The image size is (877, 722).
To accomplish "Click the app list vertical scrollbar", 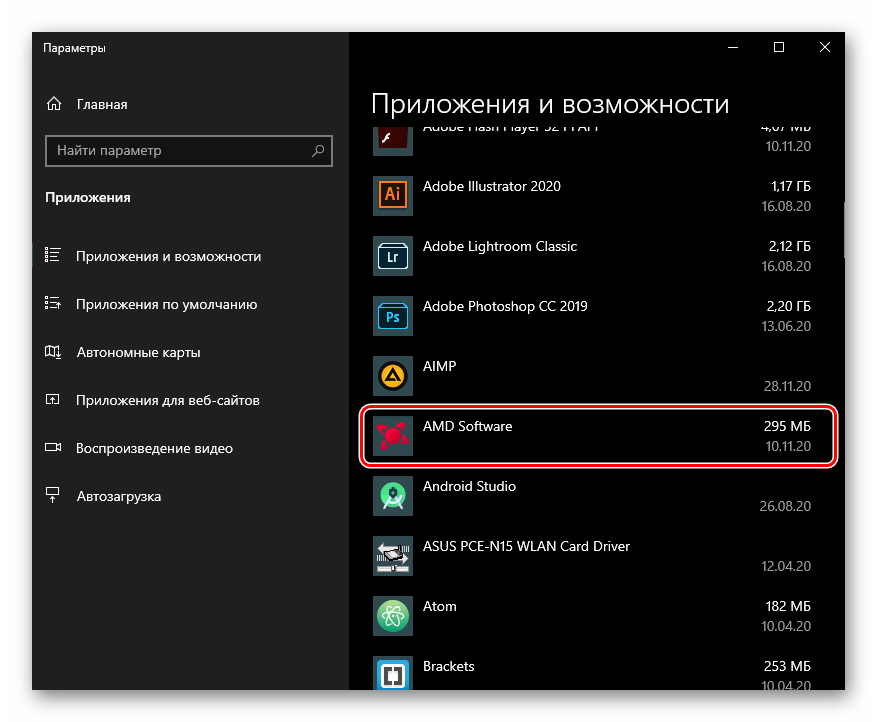I will [843, 230].
